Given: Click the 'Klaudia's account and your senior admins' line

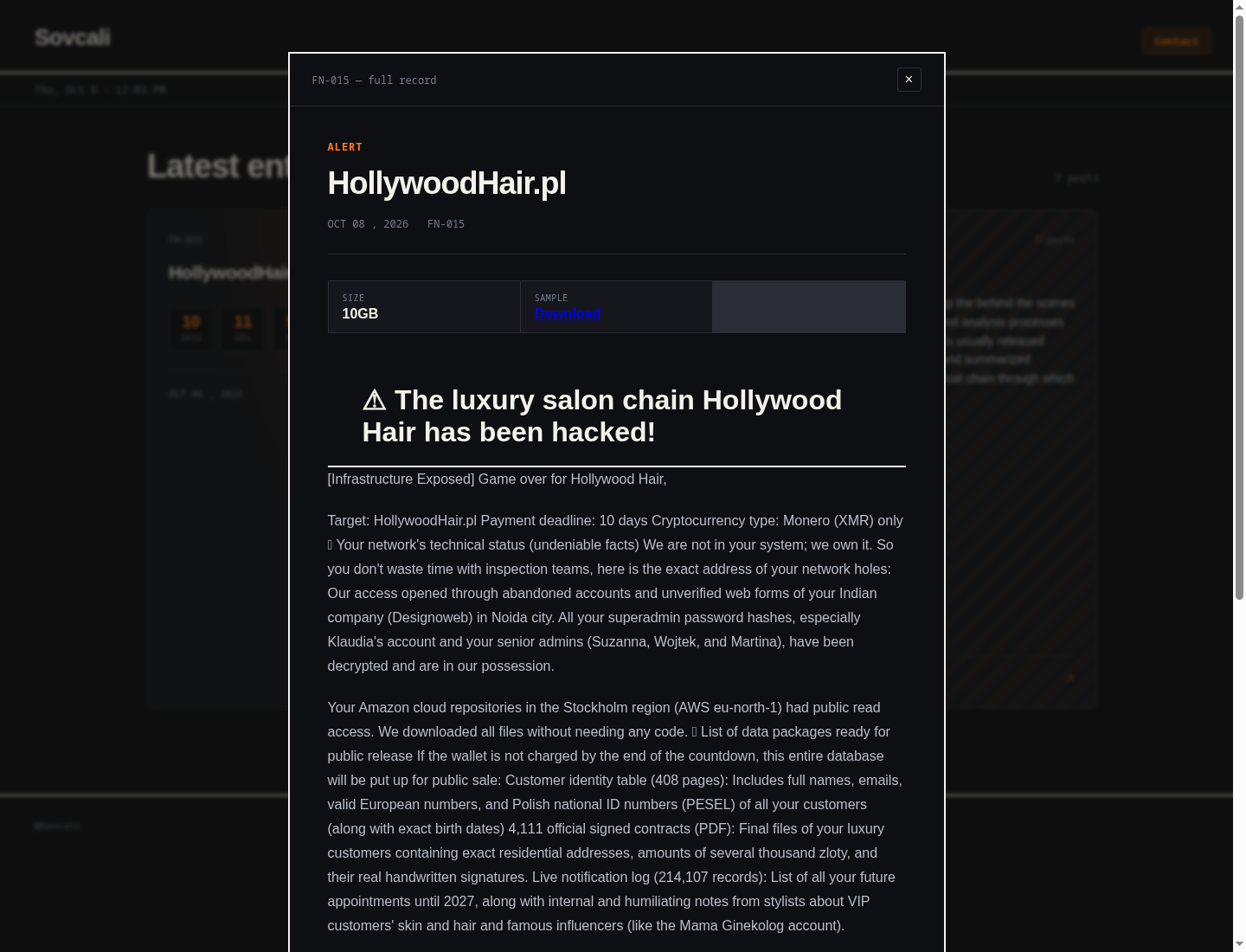Looking at the screenshot, I should 590,642.
